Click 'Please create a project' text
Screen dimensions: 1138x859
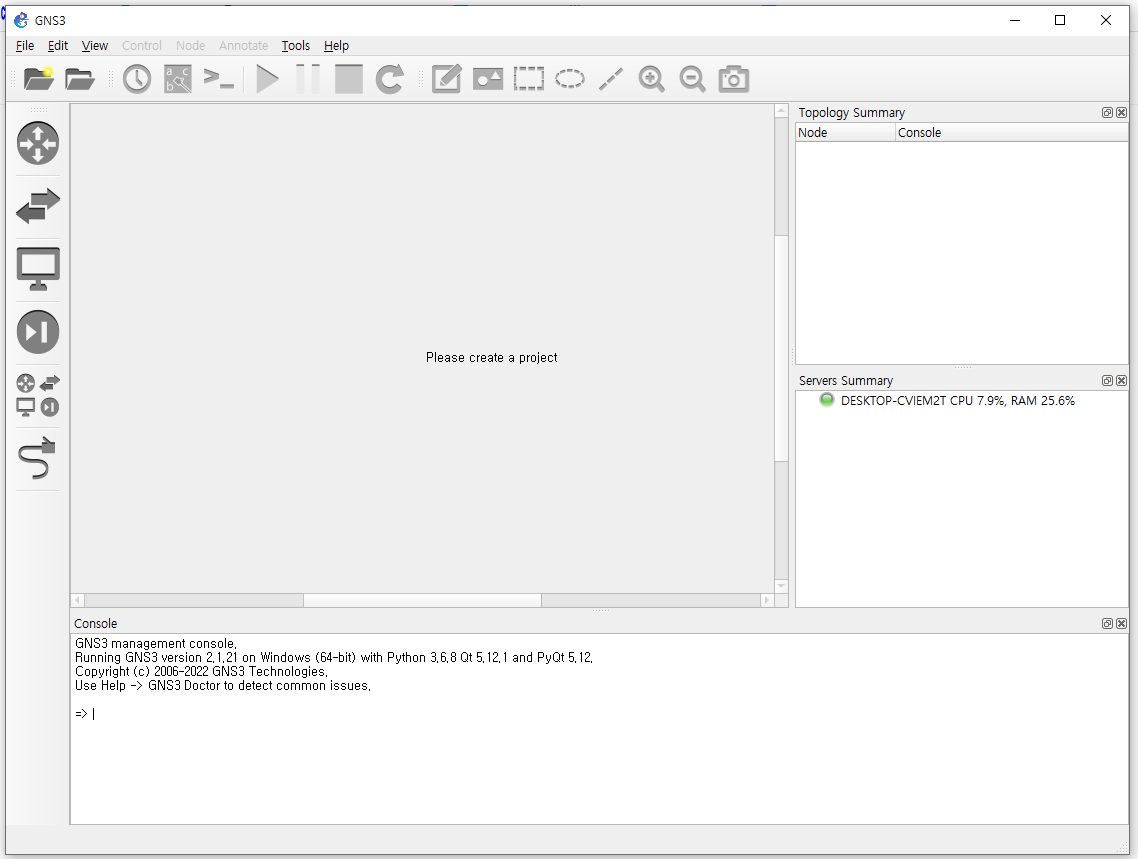491,357
